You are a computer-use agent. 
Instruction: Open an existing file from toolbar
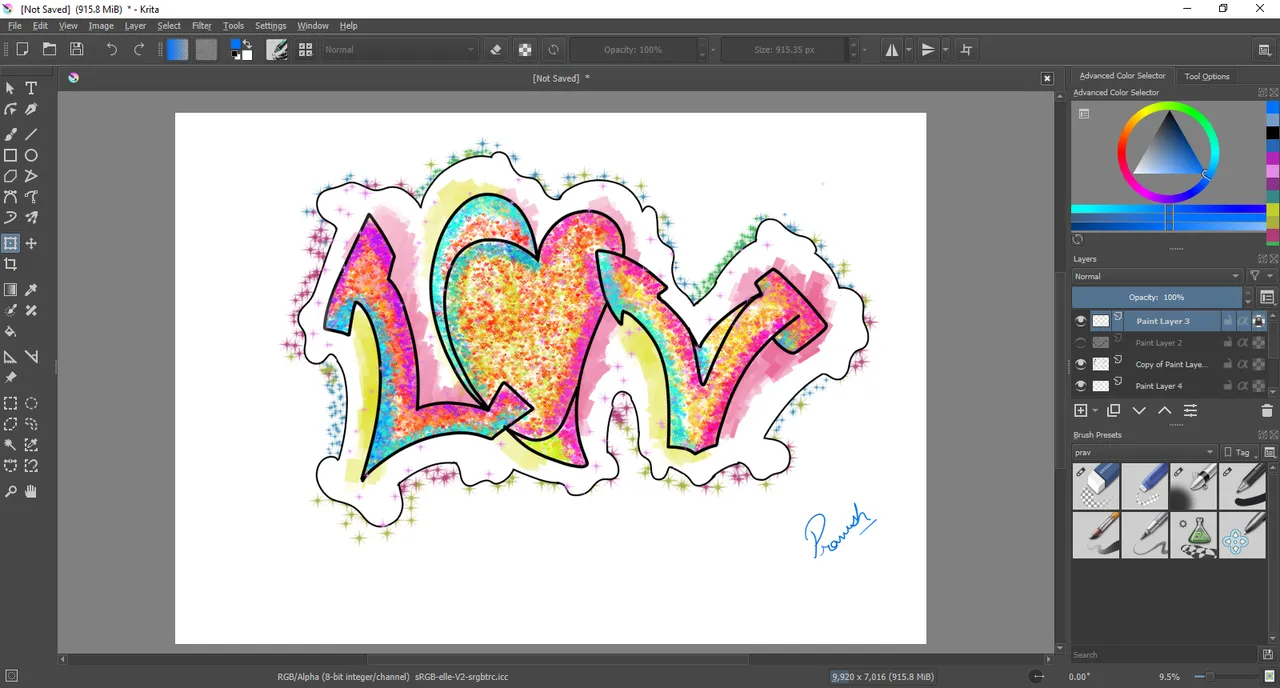(x=49, y=49)
